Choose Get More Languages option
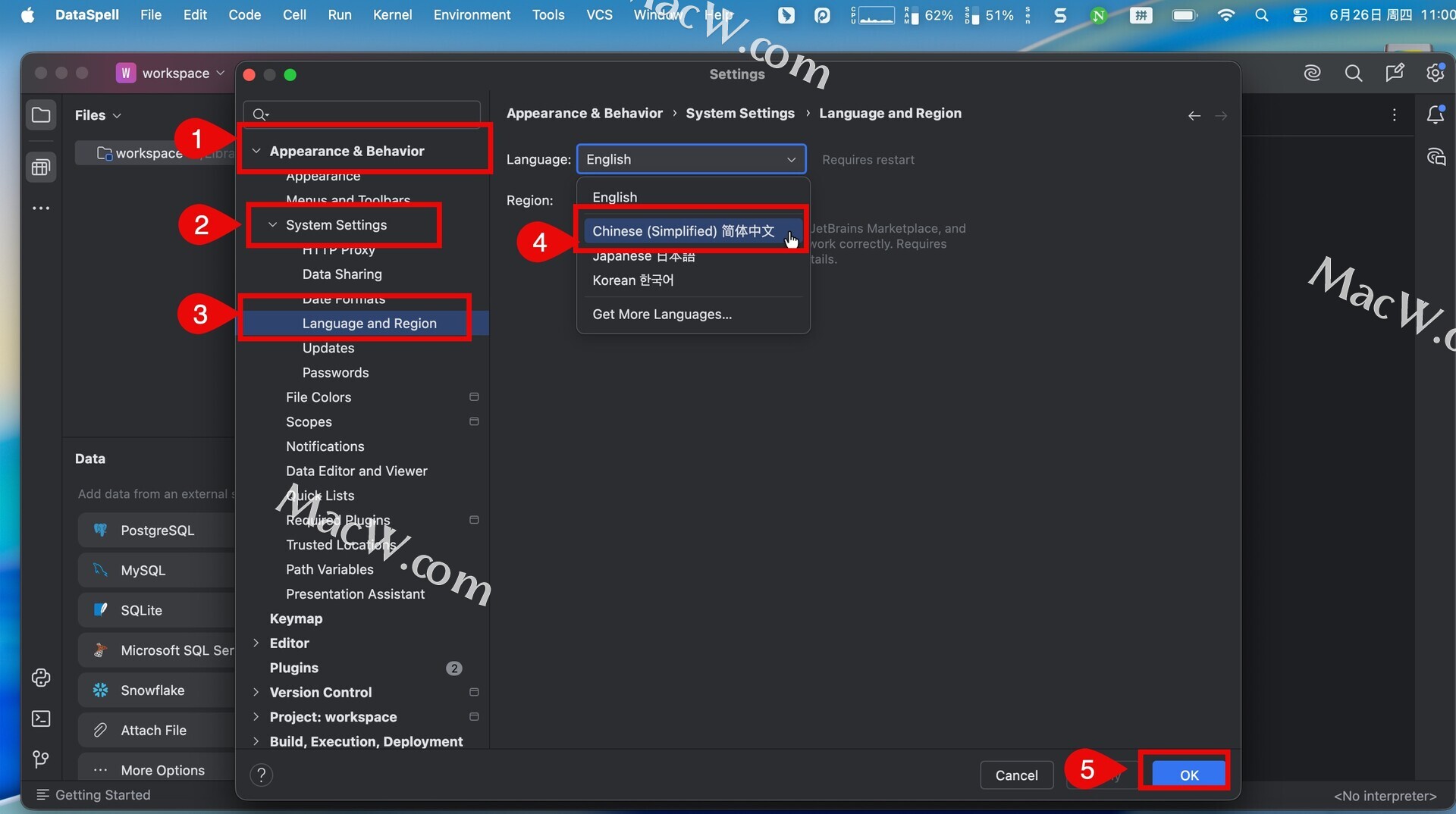Image resolution: width=1456 pixels, height=814 pixels. (661, 315)
